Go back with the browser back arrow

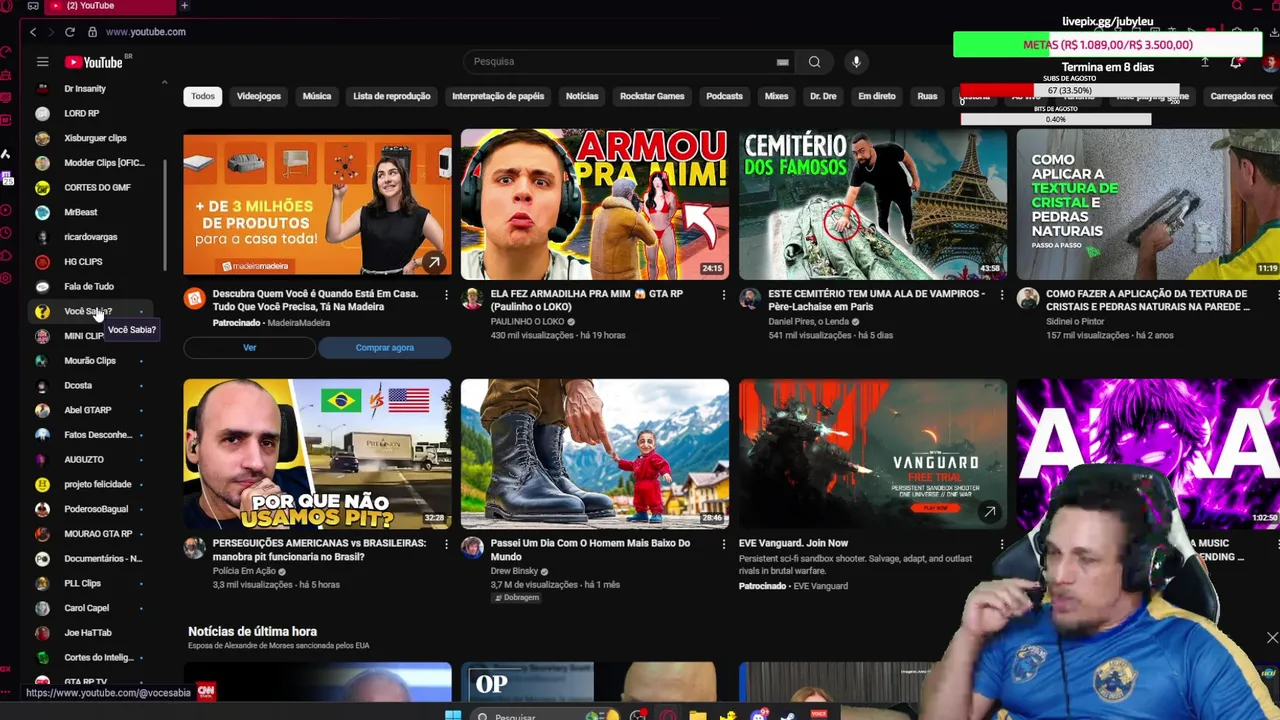click(x=33, y=32)
